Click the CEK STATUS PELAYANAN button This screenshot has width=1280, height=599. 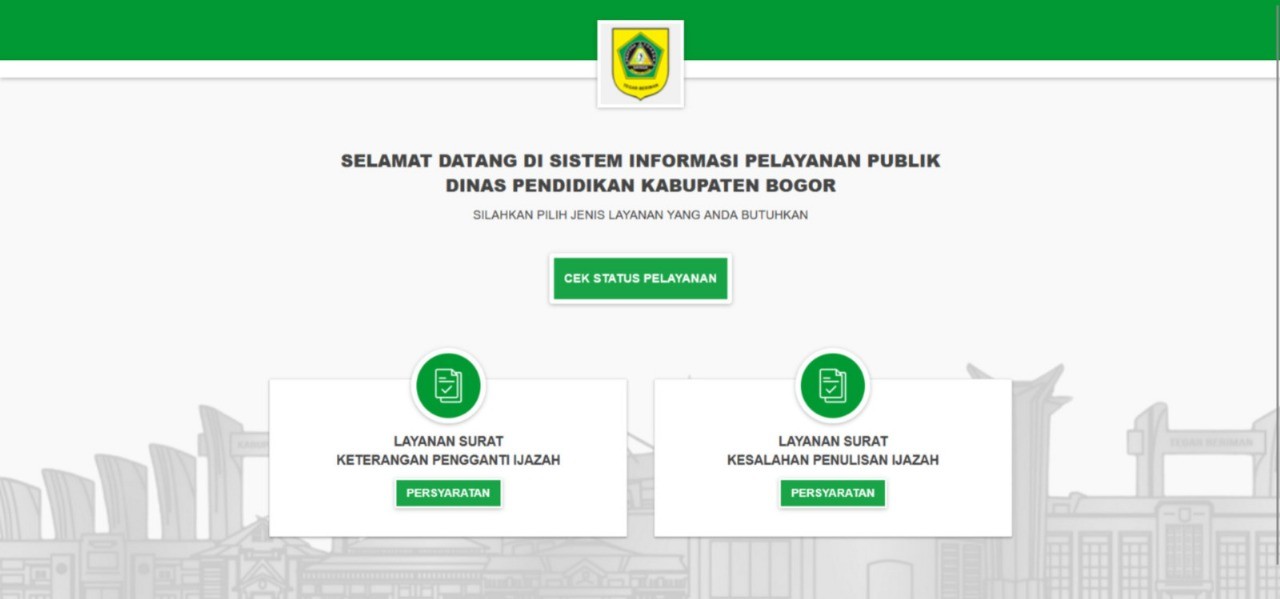pyautogui.click(x=640, y=279)
